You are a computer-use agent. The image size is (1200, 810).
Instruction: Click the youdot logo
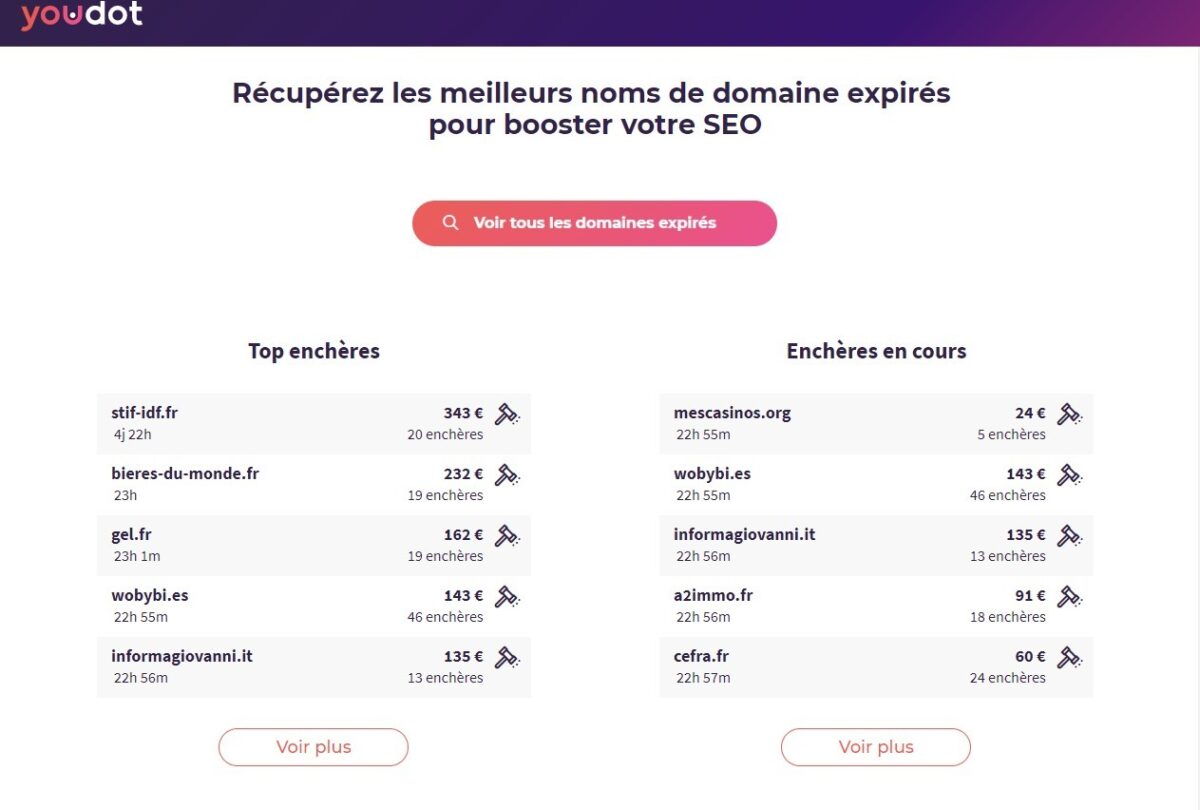coord(82,16)
